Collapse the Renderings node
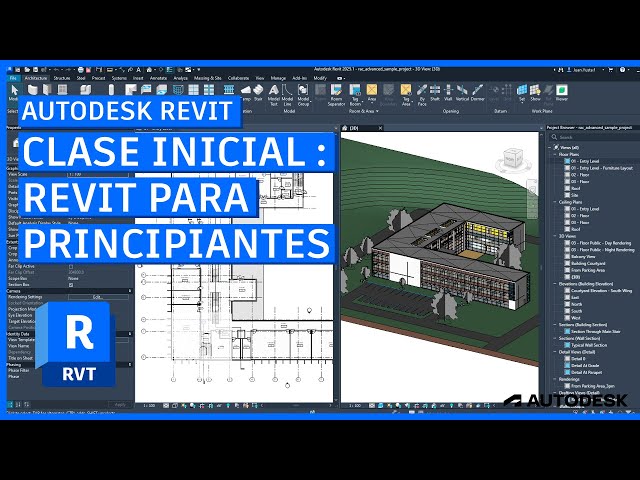 point(555,379)
